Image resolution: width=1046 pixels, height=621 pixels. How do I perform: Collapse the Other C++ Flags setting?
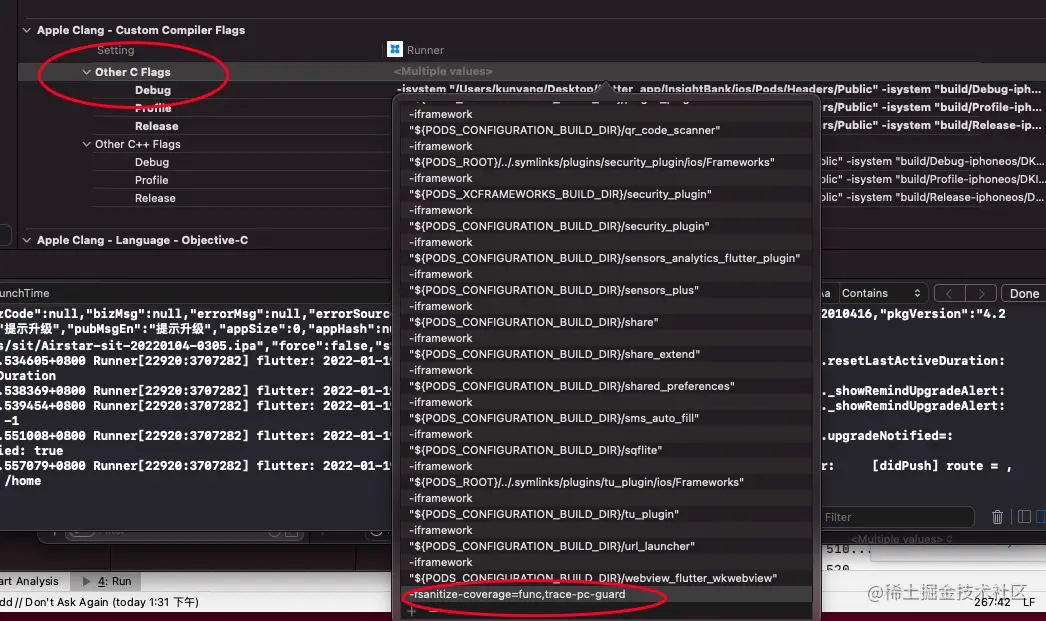(x=87, y=144)
